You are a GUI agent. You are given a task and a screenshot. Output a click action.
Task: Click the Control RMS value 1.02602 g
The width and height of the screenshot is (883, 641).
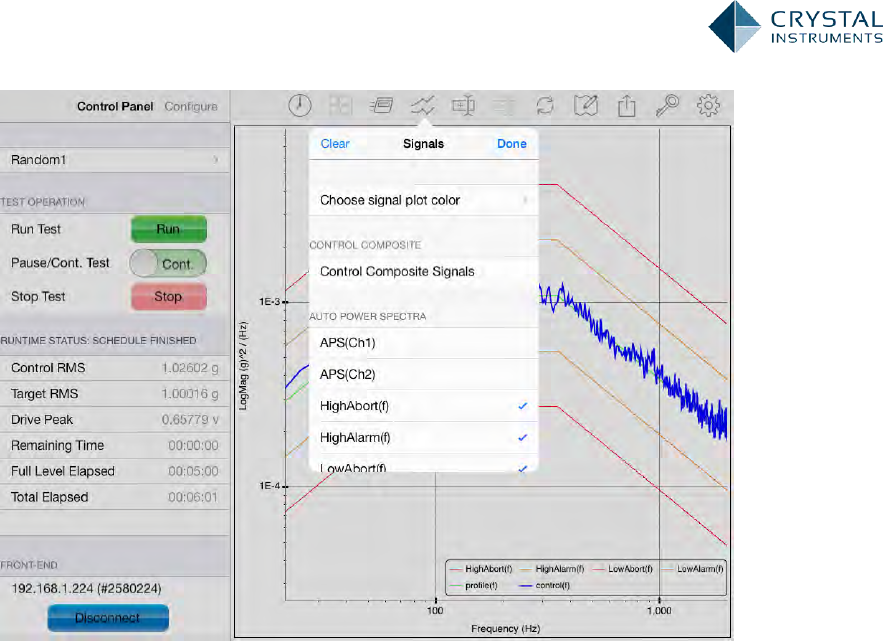[x=190, y=368]
